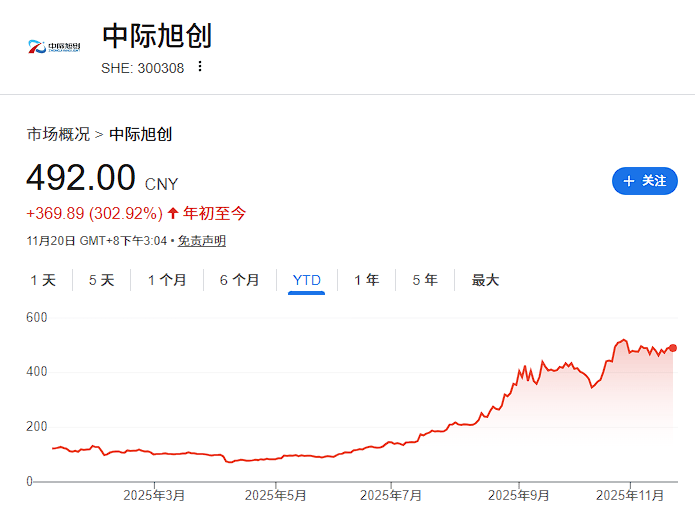Follow the stock with 关注 button

click(x=644, y=181)
